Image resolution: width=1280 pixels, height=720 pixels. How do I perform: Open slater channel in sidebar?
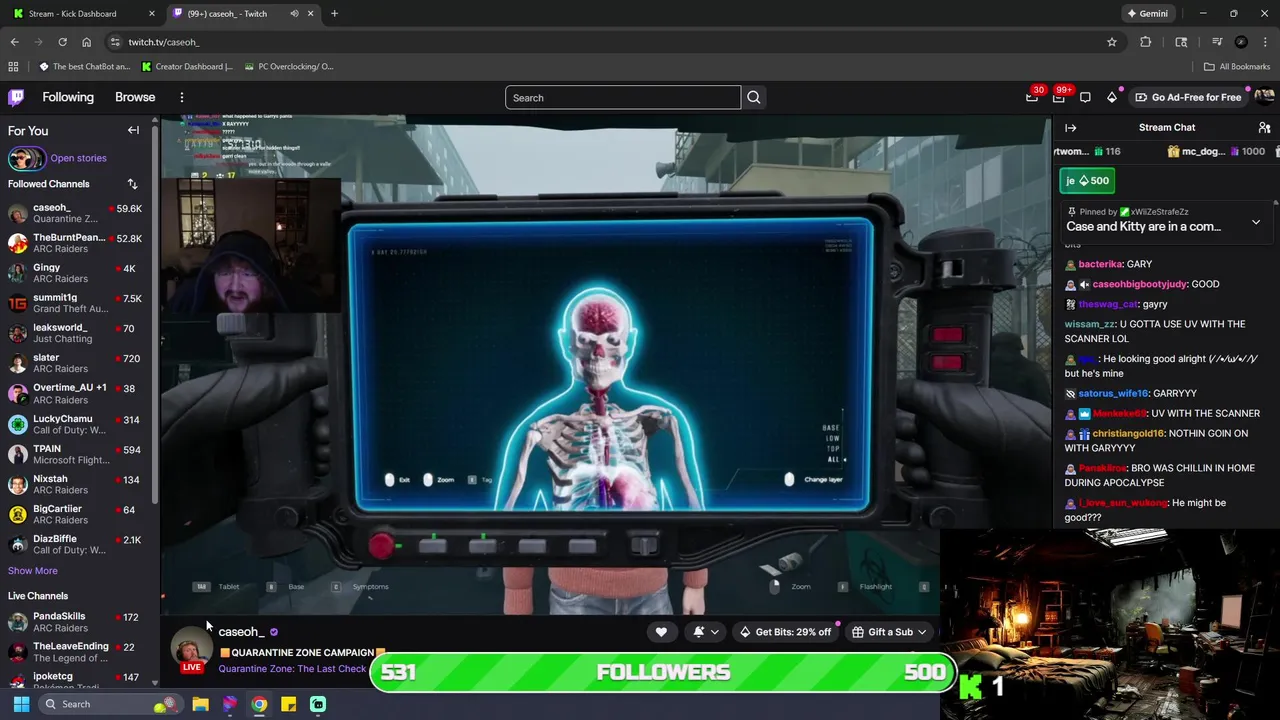pos(76,363)
